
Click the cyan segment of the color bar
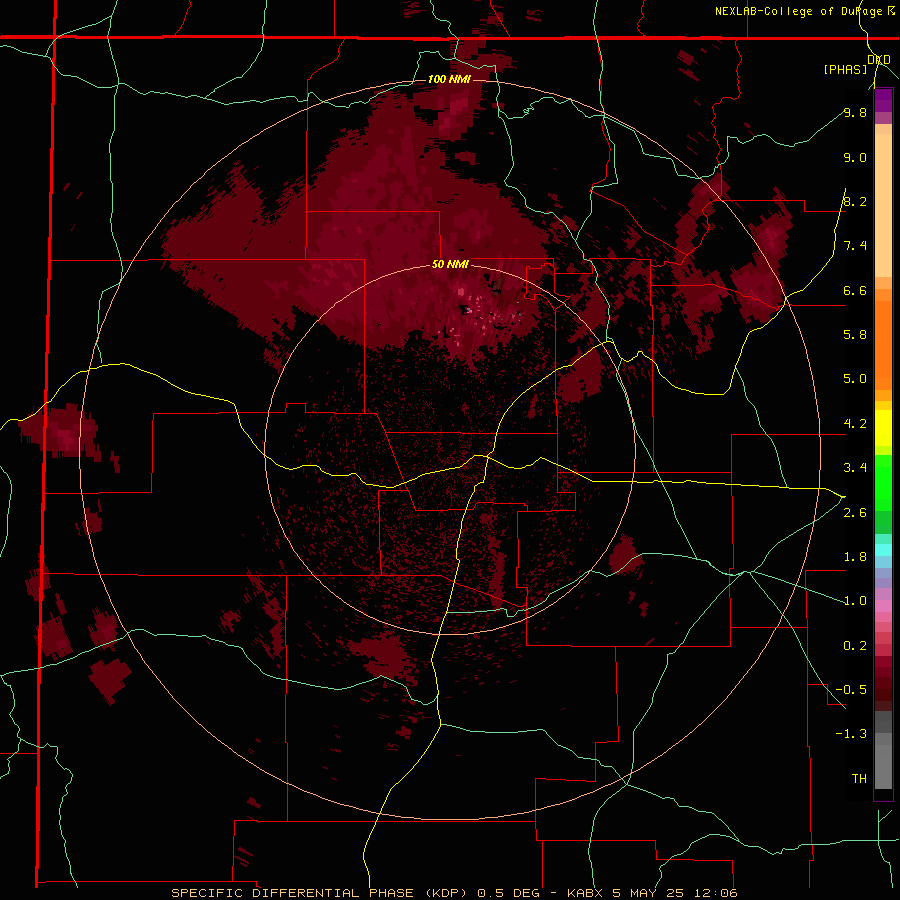pos(883,550)
